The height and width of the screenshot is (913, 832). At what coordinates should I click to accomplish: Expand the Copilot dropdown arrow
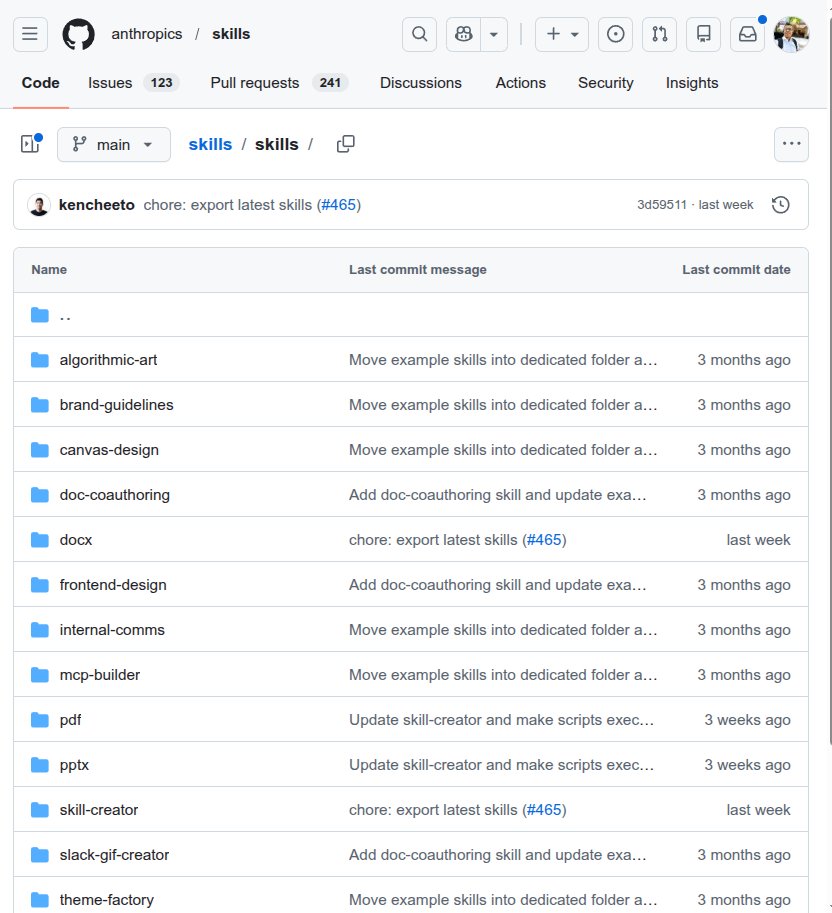click(494, 34)
